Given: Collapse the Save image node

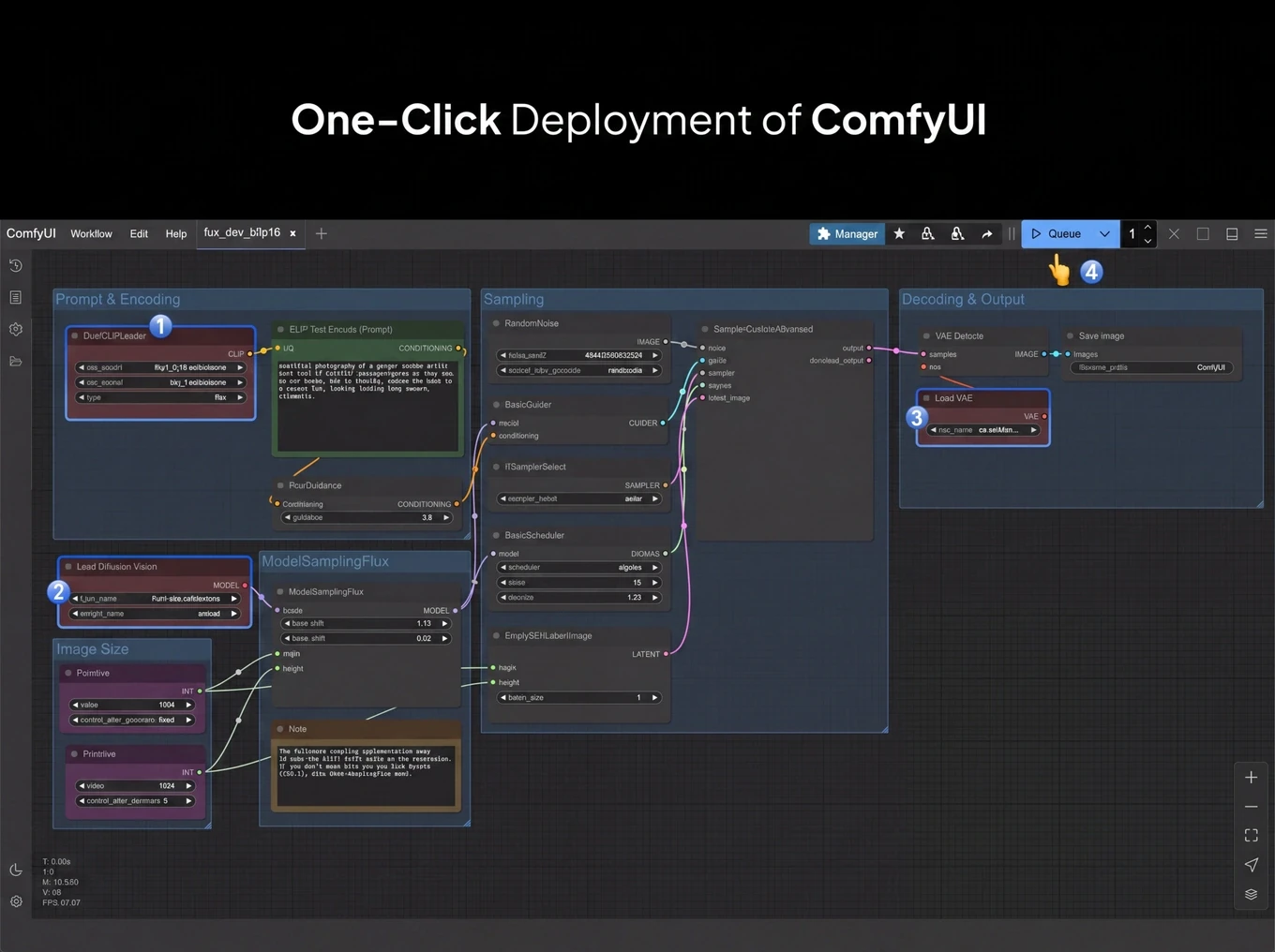Looking at the screenshot, I should [1070, 335].
